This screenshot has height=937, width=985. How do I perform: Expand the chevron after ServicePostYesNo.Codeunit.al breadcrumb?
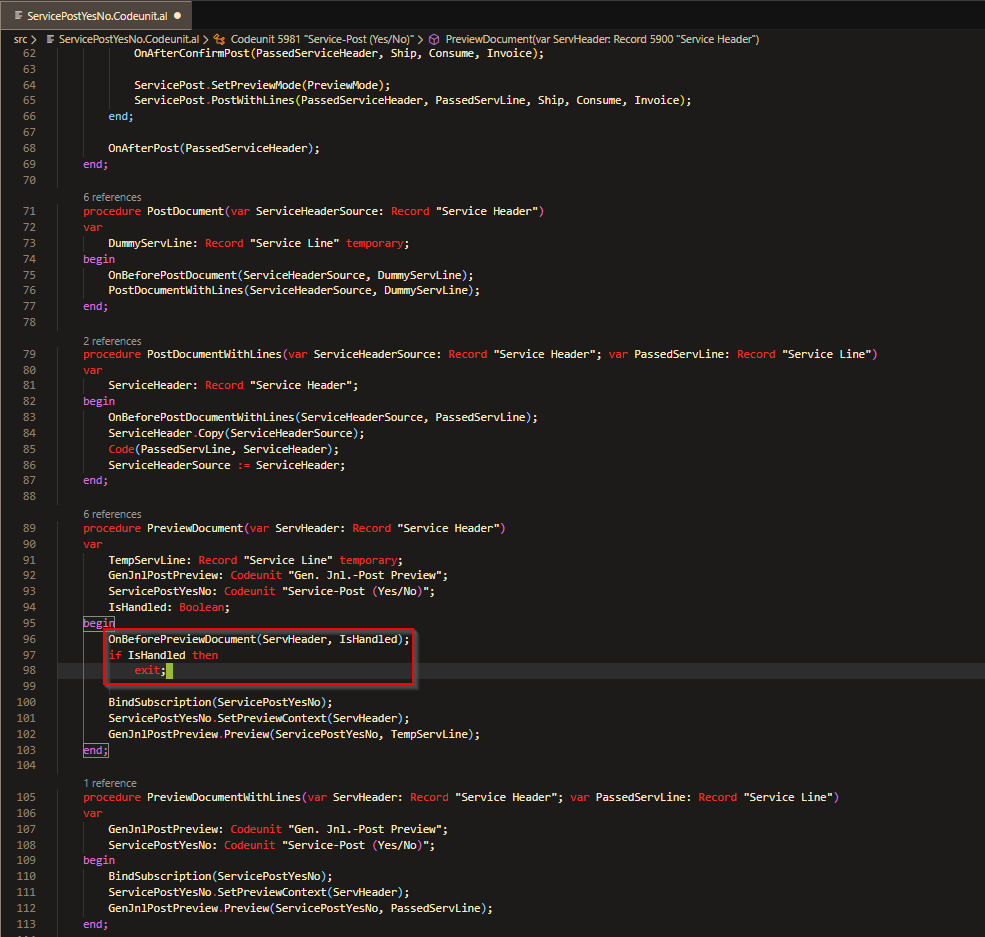[x=204, y=37]
